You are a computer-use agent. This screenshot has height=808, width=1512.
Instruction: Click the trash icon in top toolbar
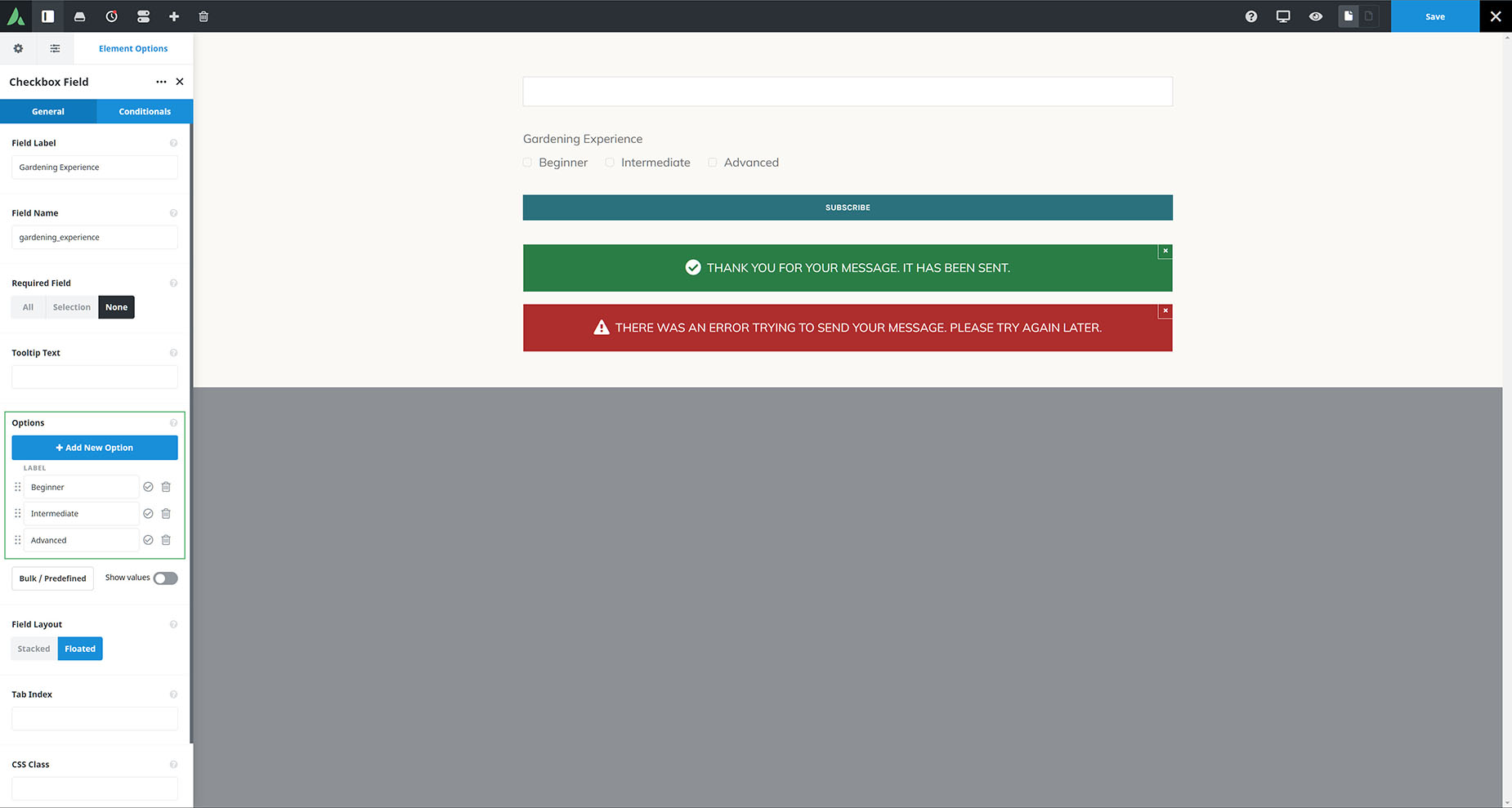[204, 16]
